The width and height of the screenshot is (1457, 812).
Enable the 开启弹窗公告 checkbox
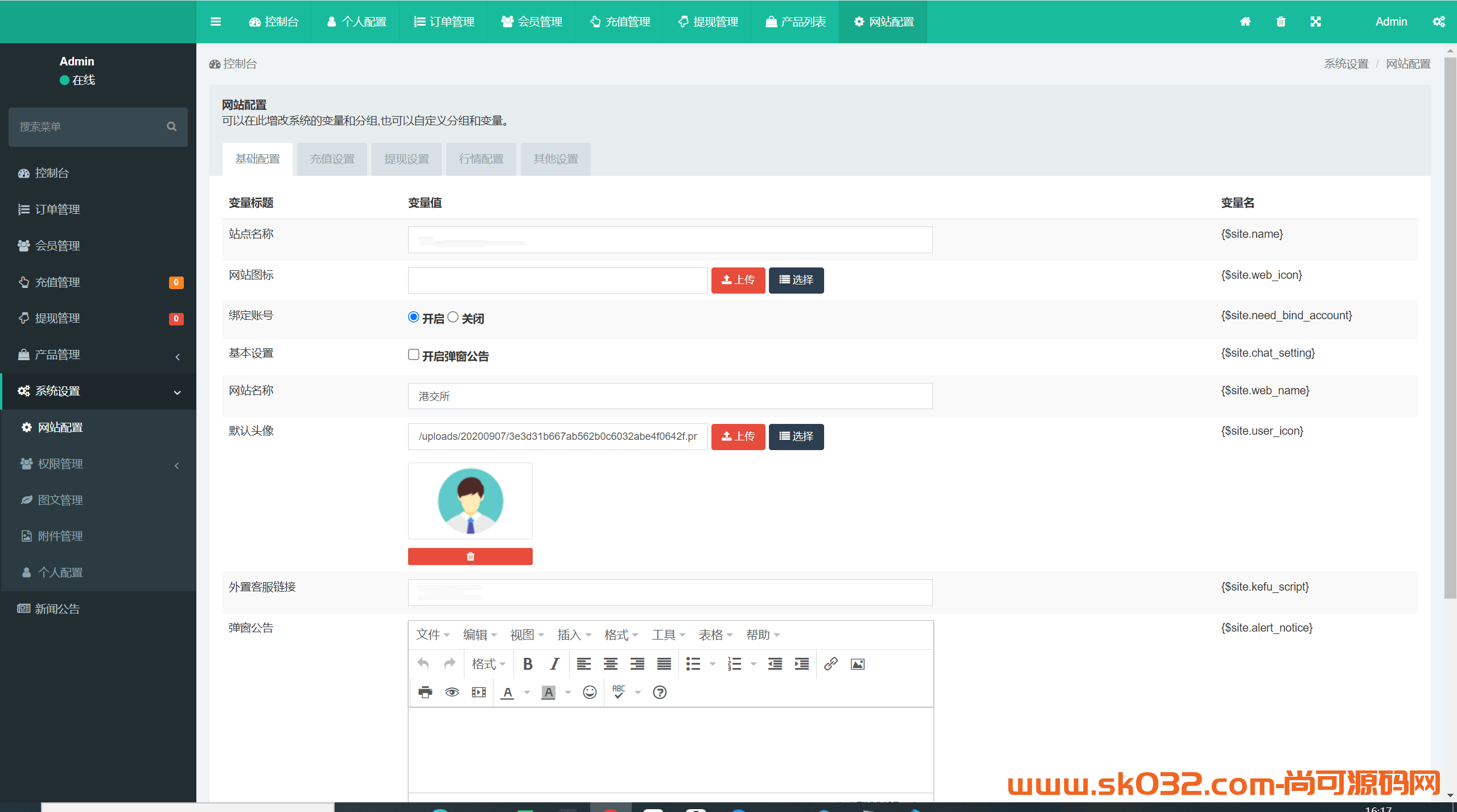point(414,355)
